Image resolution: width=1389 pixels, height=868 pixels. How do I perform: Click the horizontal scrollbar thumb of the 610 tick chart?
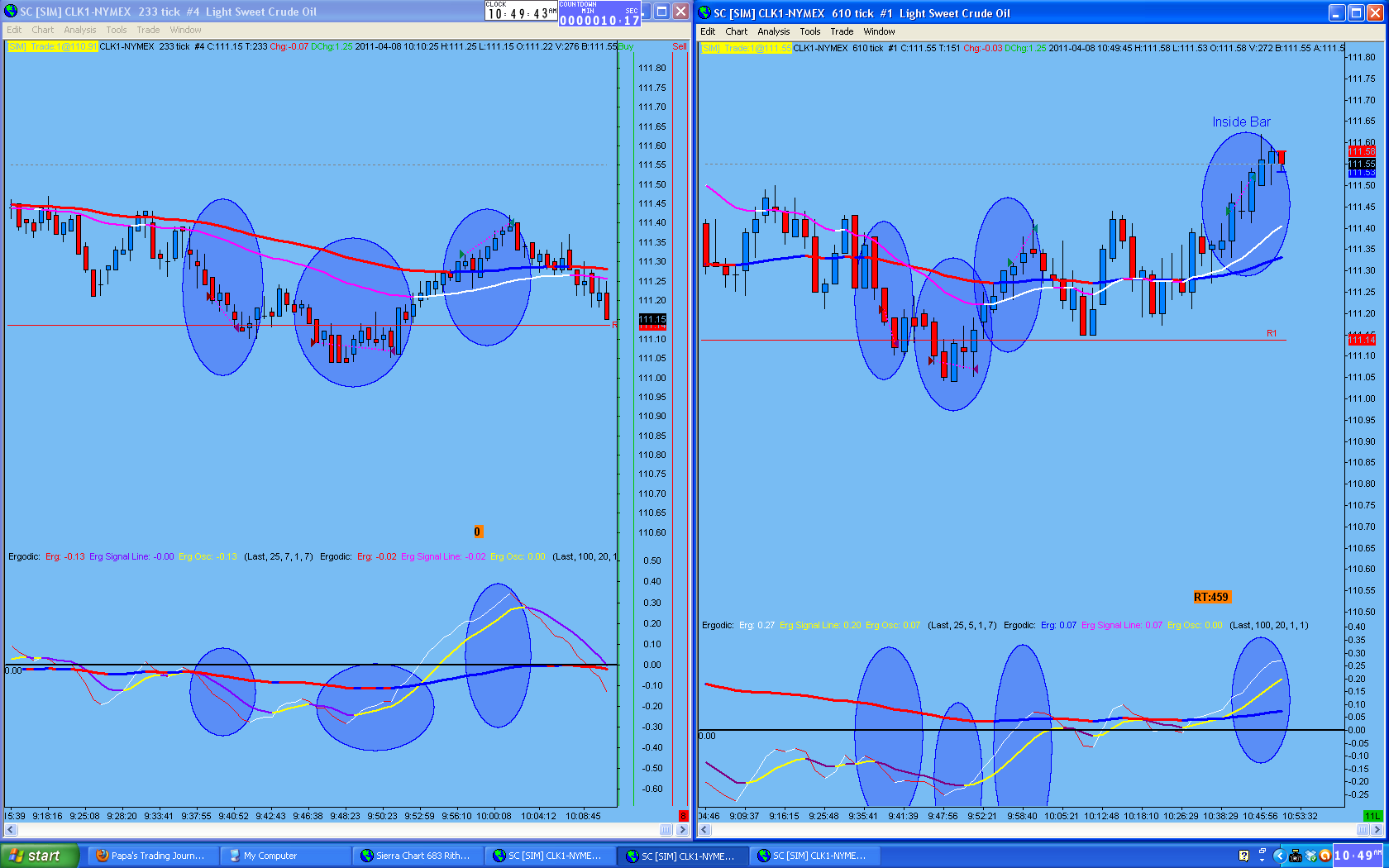(x=1363, y=829)
